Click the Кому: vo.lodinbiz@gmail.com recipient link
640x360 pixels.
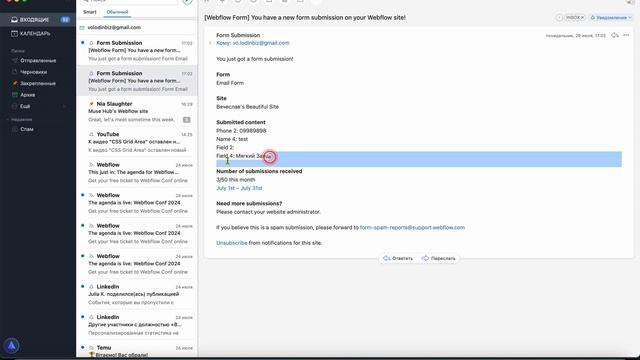coord(253,43)
